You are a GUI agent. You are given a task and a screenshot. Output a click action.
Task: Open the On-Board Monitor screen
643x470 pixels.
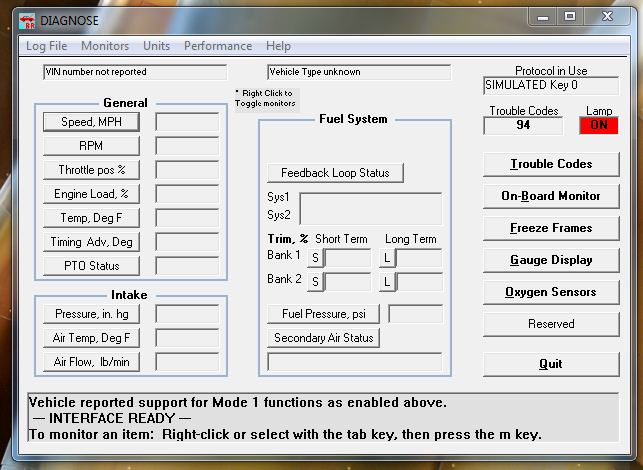click(x=551, y=196)
